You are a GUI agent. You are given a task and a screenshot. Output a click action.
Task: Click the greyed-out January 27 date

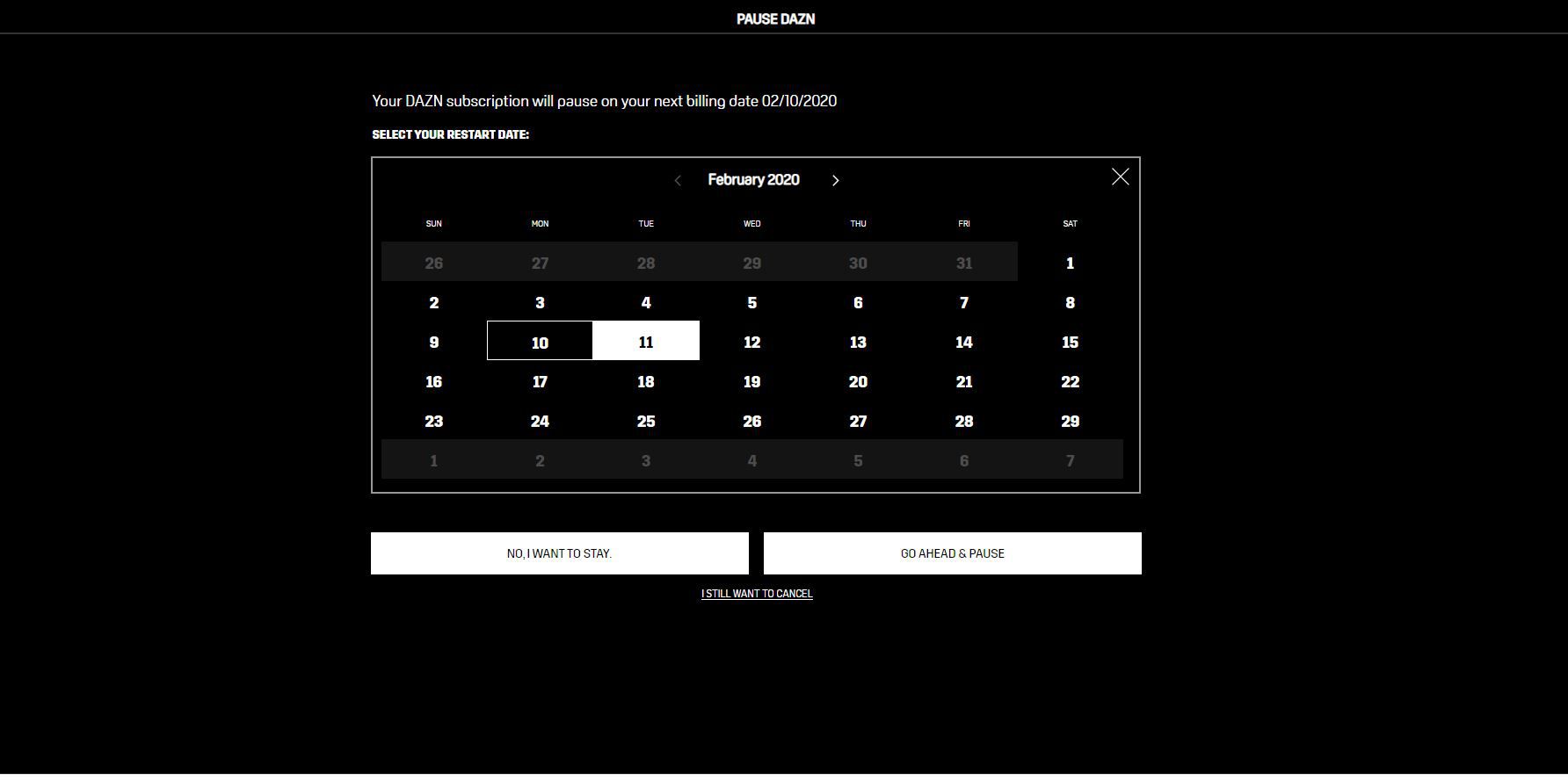pyautogui.click(x=540, y=262)
